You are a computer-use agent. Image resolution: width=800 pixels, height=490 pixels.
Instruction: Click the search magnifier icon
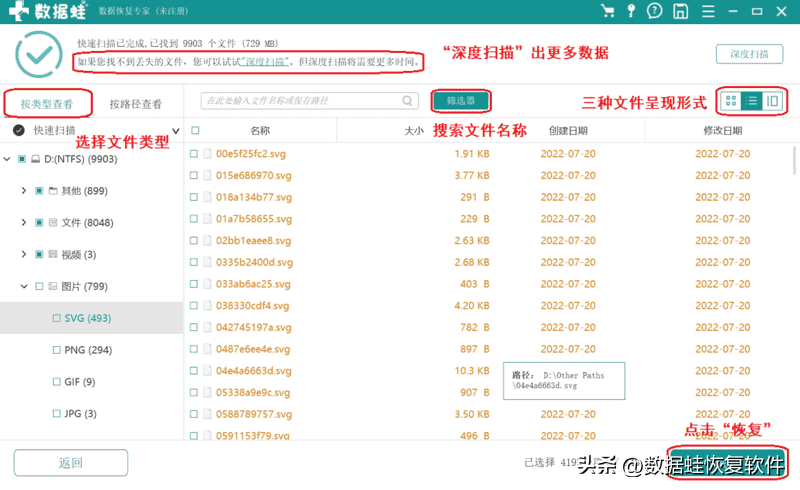(407, 101)
